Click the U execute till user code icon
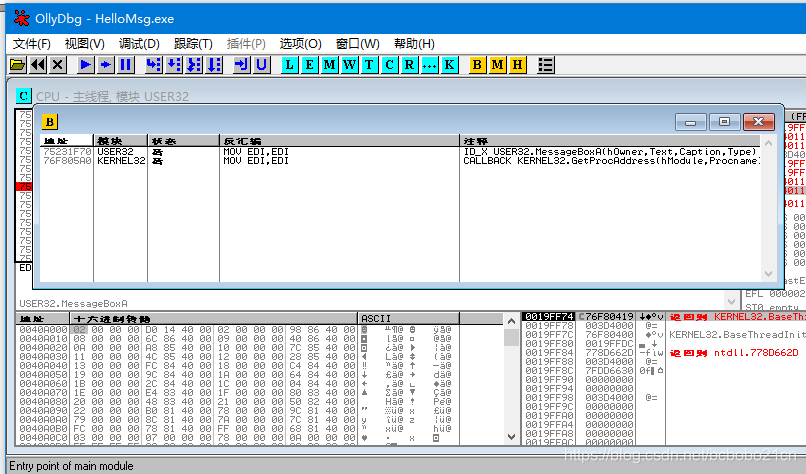The width and height of the screenshot is (806, 474). point(262,65)
